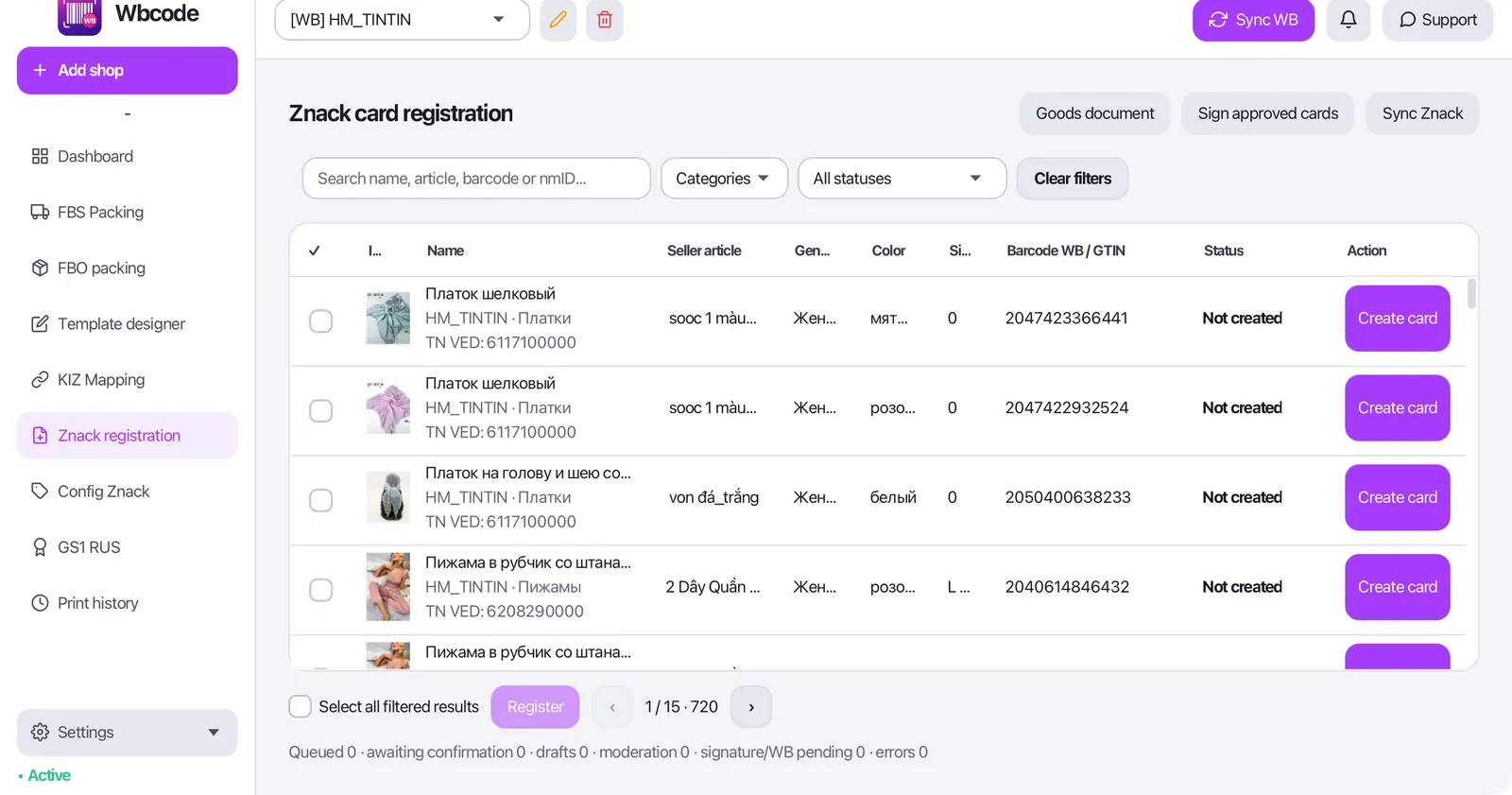Create card for barcode 2040614846432
The width and height of the screenshot is (1512, 795).
[x=1397, y=587]
